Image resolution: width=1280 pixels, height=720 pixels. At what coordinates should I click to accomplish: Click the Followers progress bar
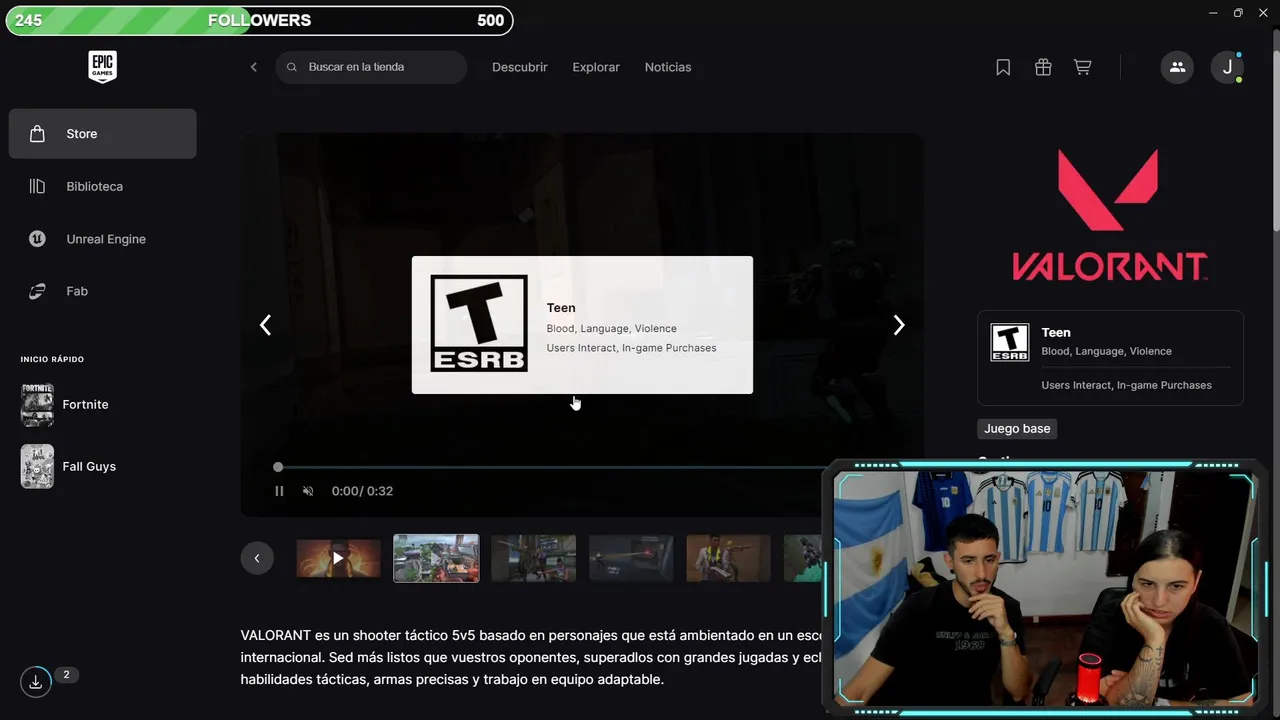click(260, 20)
